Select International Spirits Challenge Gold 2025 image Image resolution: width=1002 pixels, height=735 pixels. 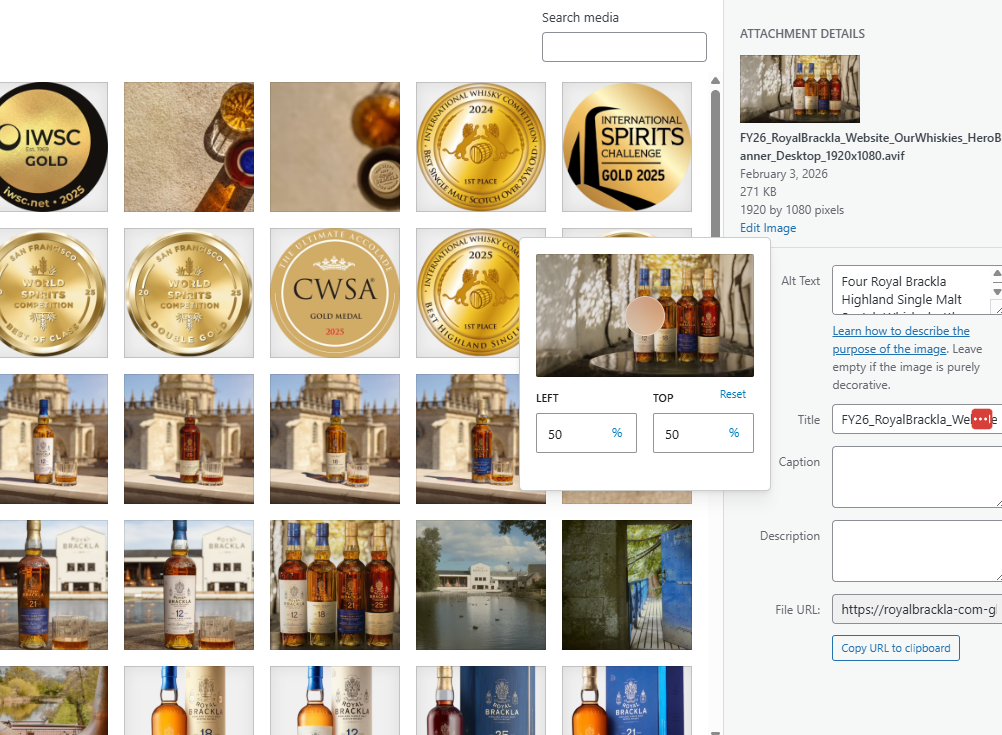click(627, 147)
